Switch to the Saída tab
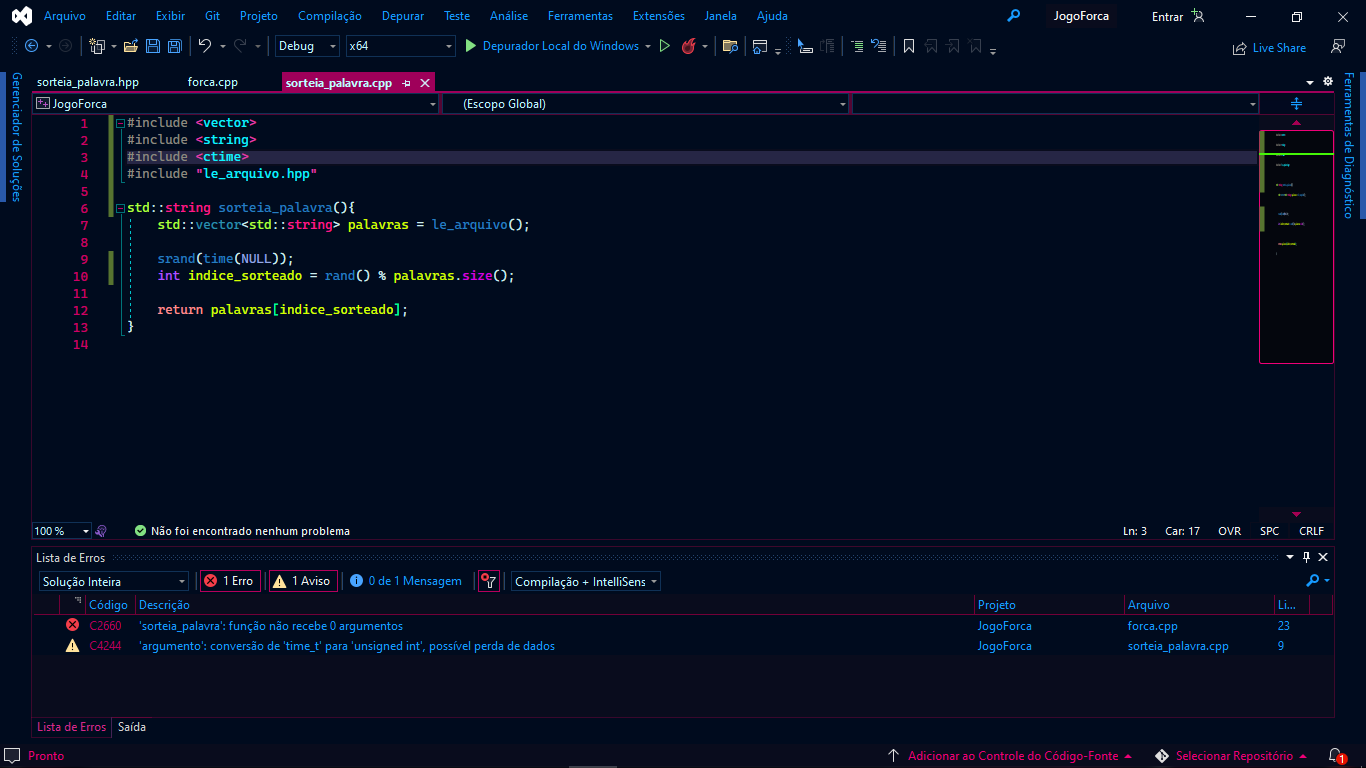1366x768 pixels. coord(132,727)
